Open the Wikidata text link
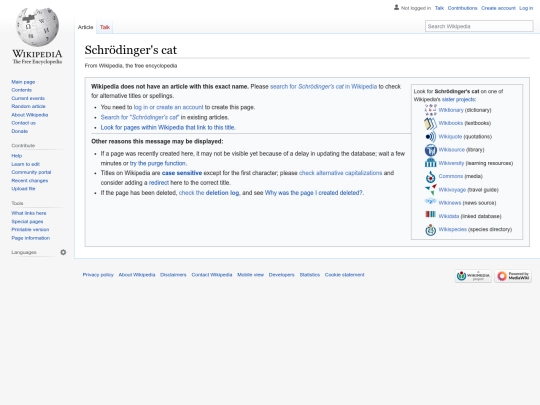 pos(449,216)
